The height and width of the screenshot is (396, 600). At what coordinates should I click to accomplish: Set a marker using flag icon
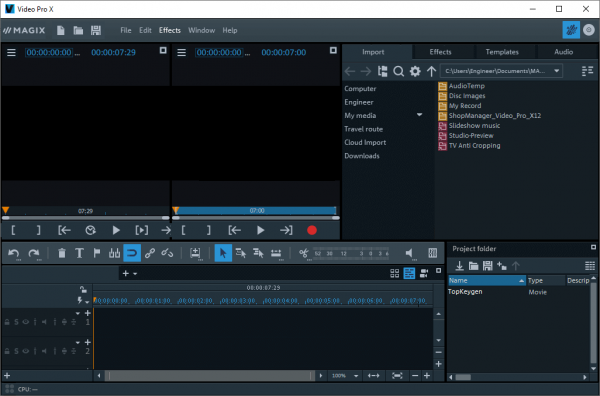tap(97, 253)
